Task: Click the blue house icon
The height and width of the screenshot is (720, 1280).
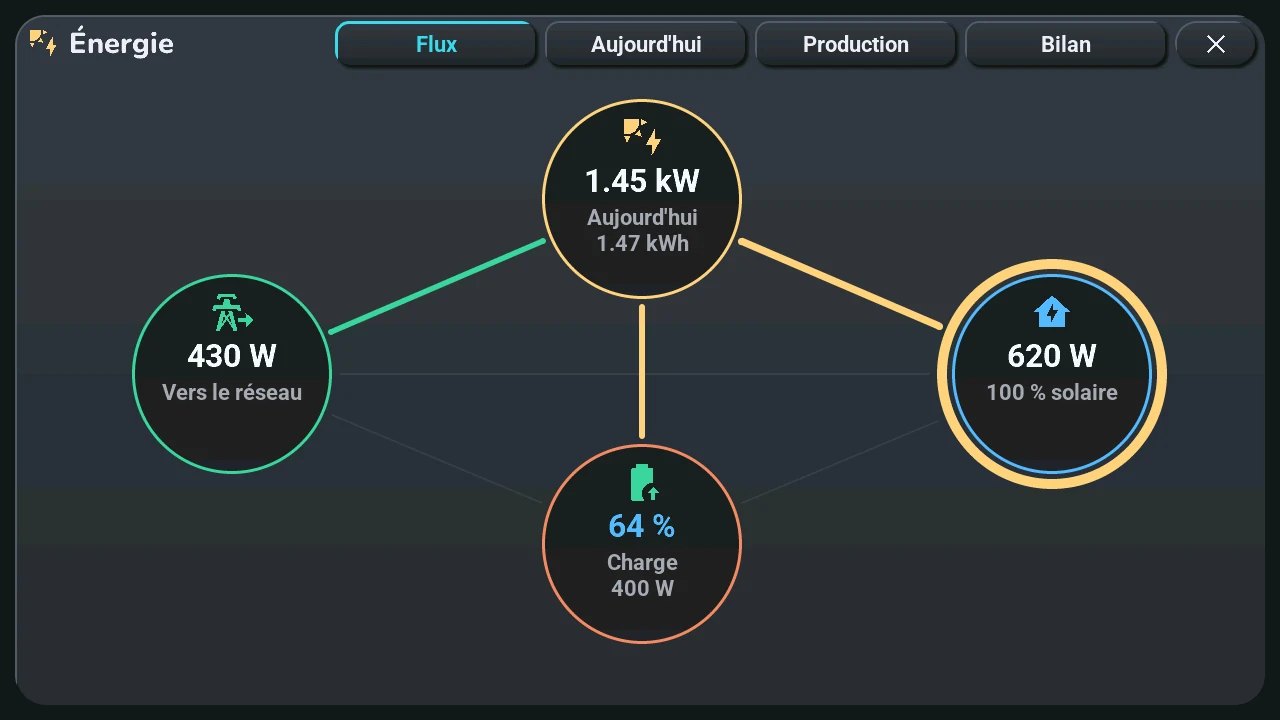Action: pyautogui.click(x=1052, y=313)
